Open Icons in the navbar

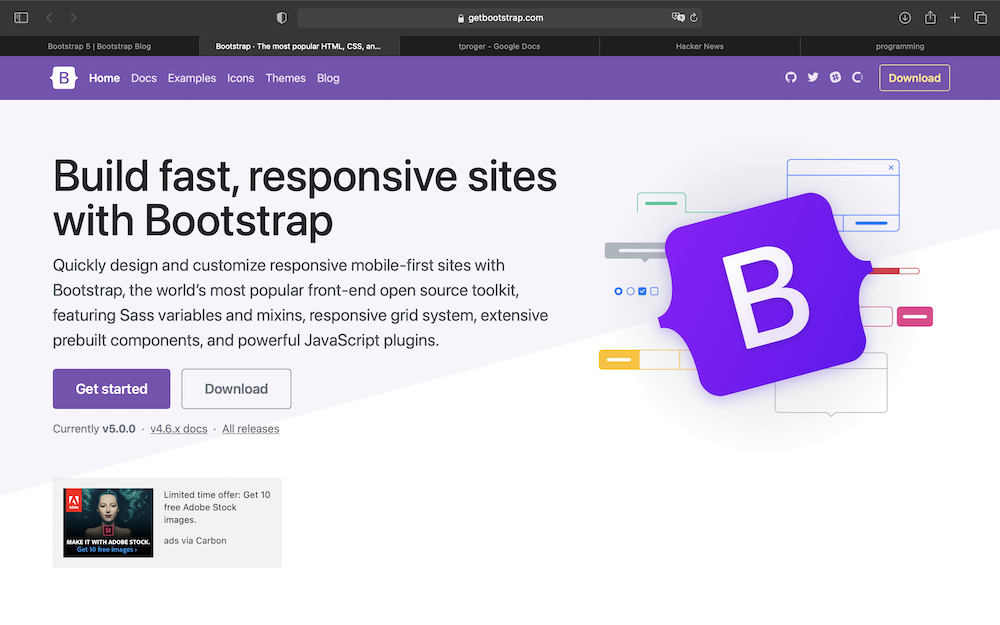pos(240,78)
